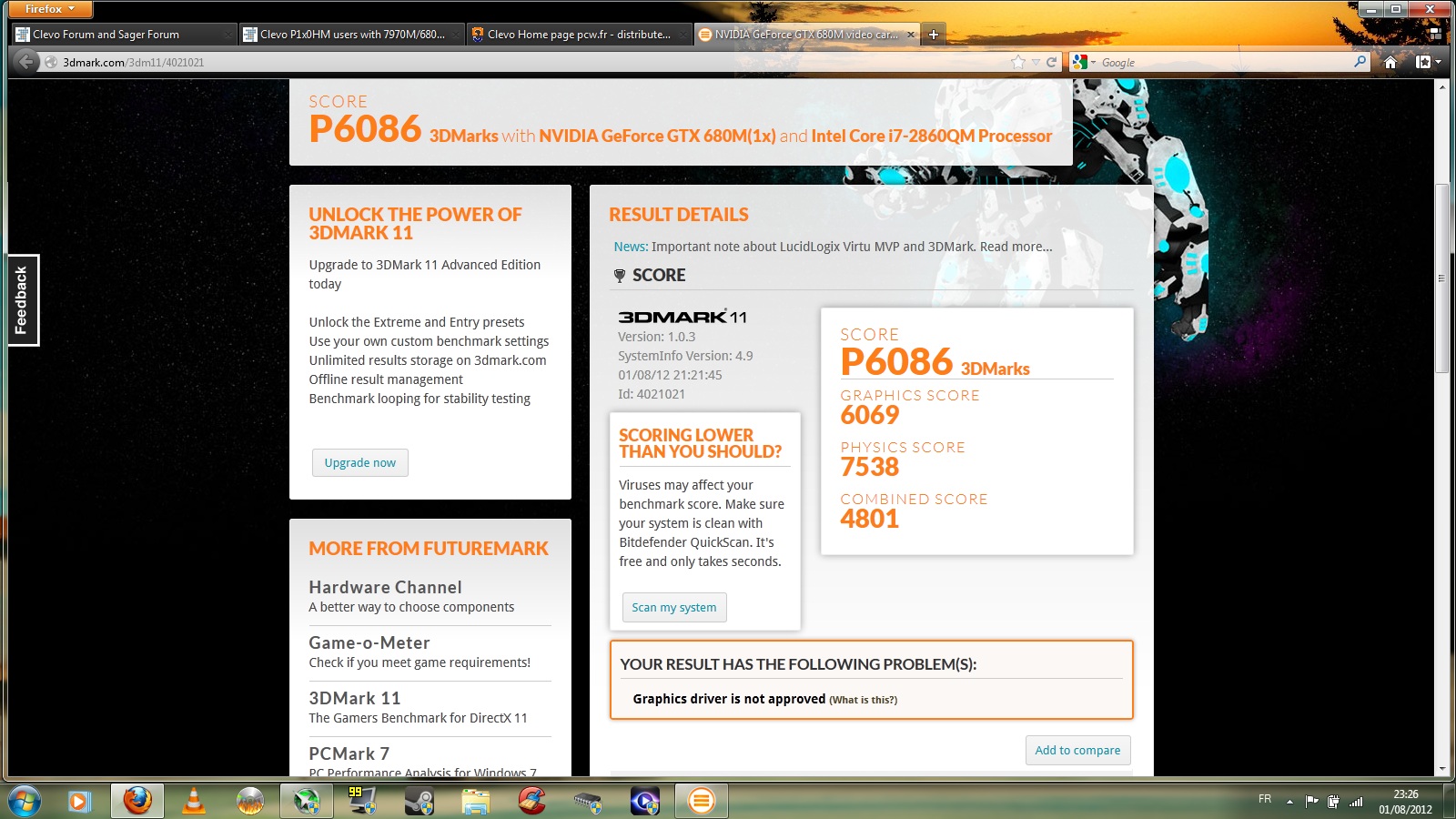Open a new tab with plus button
The height and width of the screenshot is (819, 1456).
pos(933,35)
